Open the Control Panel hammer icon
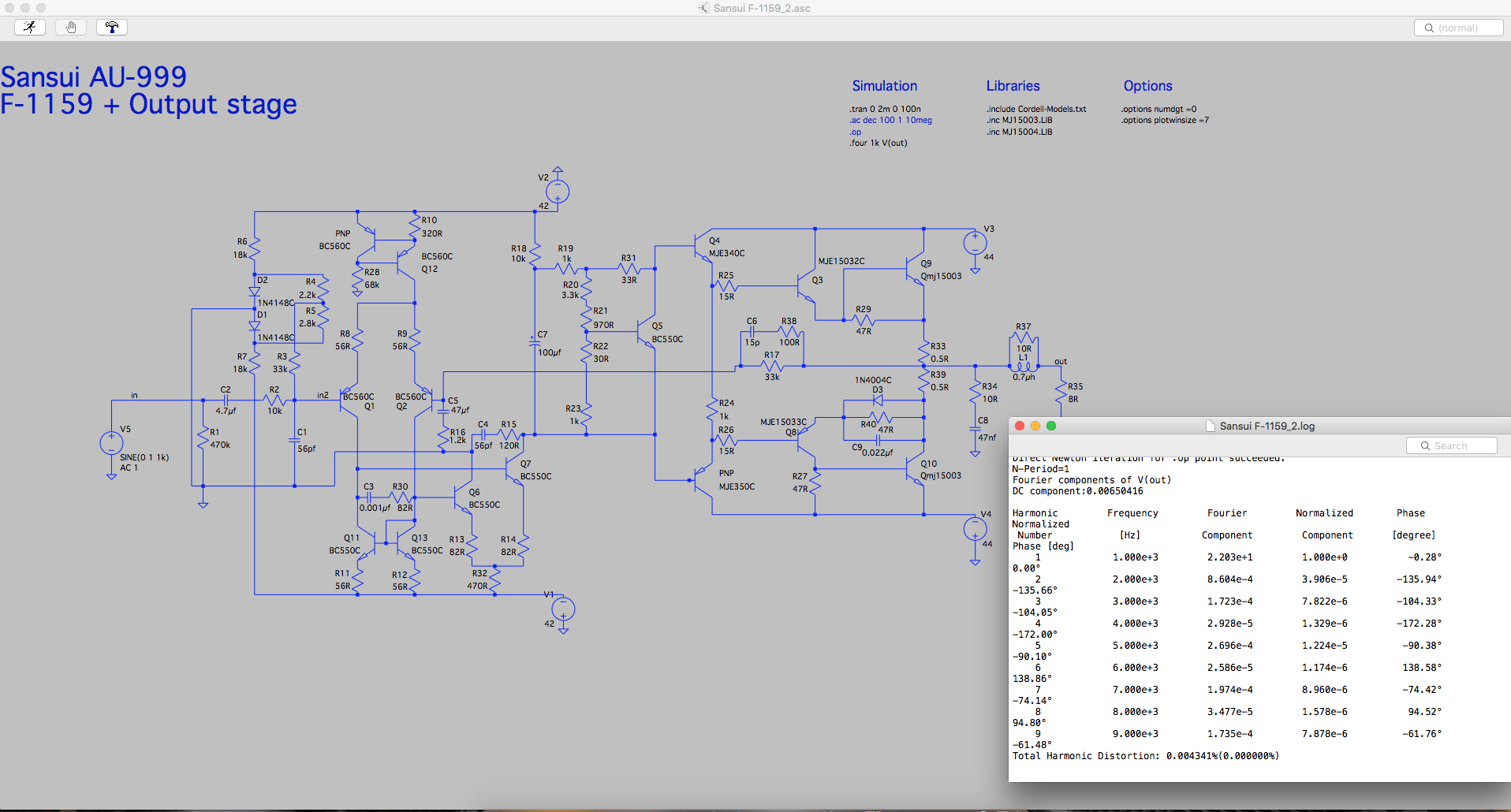This screenshot has height=812, width=1511. pyautogui.click(x=112, y=28)
